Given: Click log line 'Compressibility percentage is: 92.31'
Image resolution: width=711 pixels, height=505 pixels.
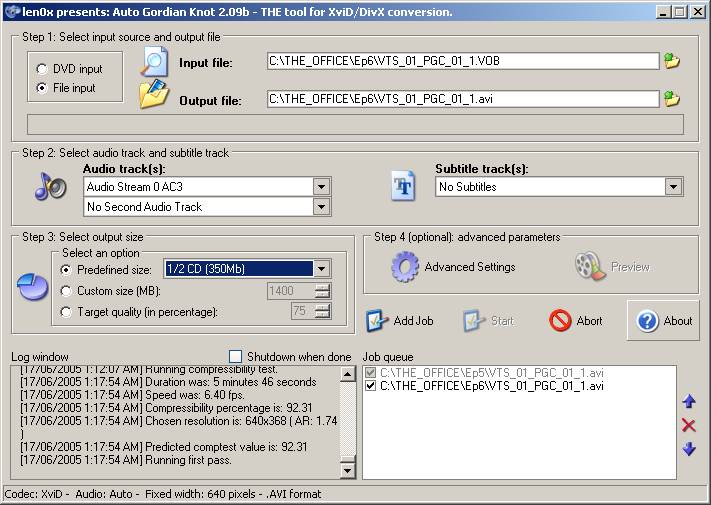Looking at the screenshot, I should [166, 408].
